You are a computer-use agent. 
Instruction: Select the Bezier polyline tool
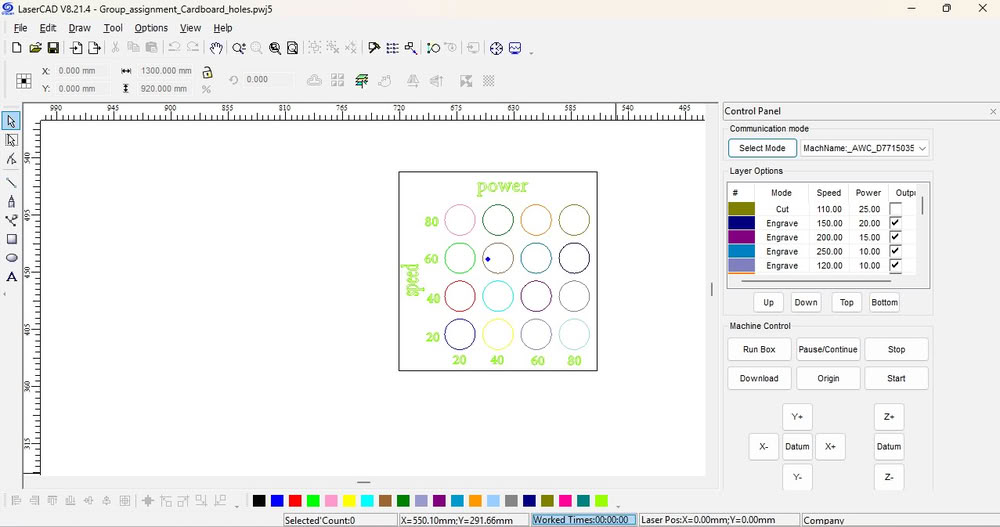[x=11, y=220]
